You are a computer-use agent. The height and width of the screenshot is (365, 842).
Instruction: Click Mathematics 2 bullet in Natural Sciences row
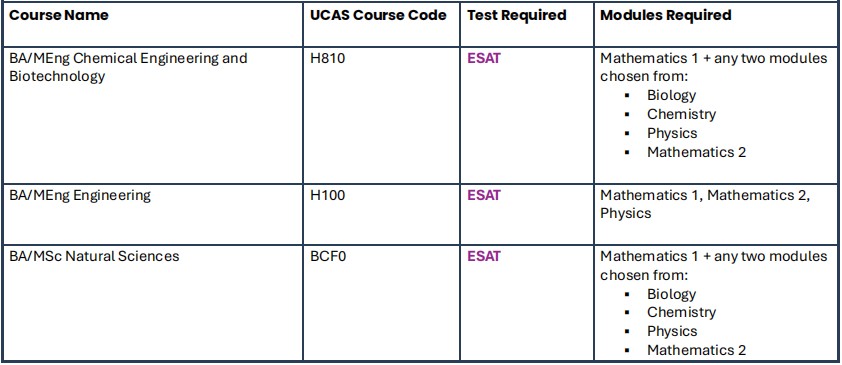(696, 351)
